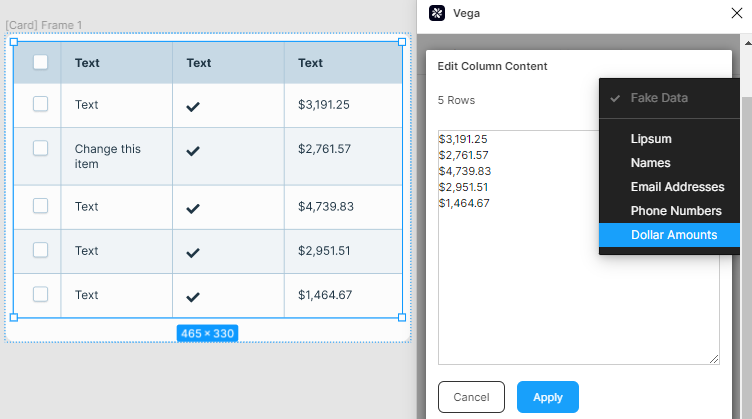
Task: Apply the column content changes
Action: coord(548,397)
